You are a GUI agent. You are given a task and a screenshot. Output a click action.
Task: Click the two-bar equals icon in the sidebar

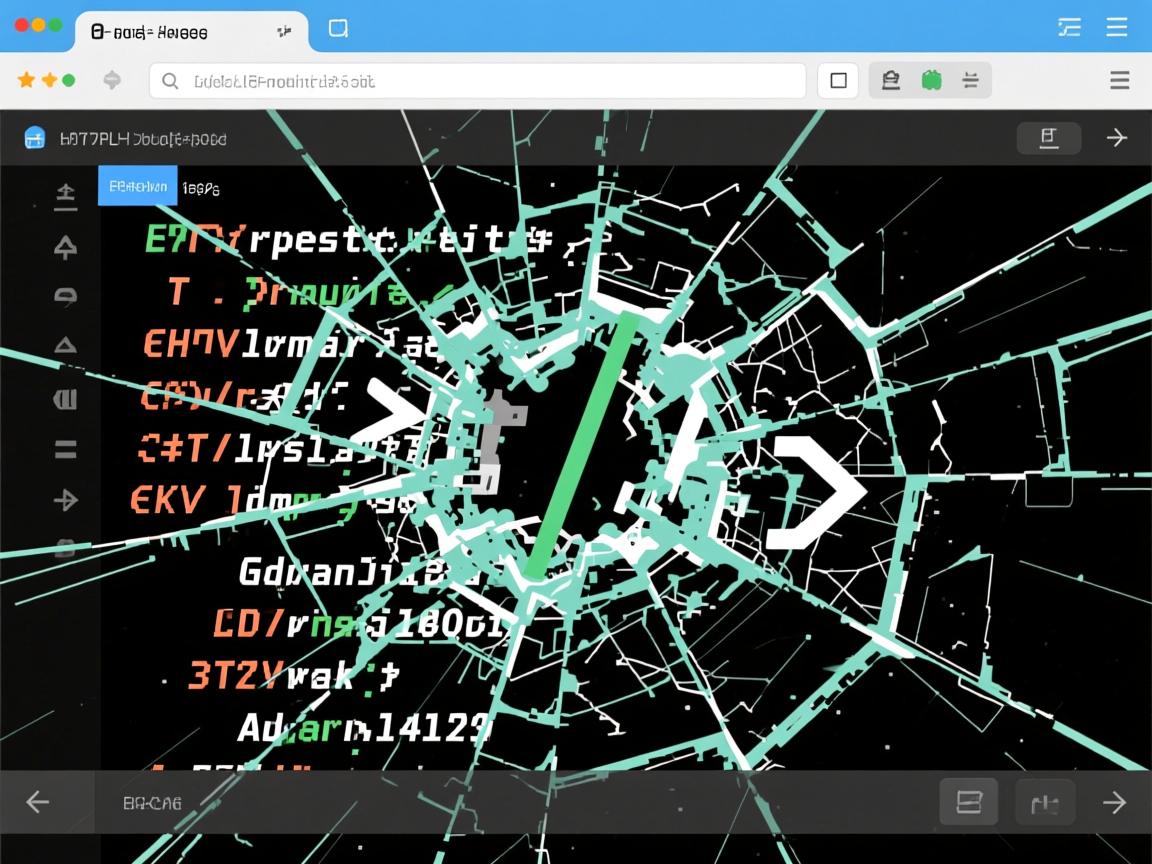point(65,449)
